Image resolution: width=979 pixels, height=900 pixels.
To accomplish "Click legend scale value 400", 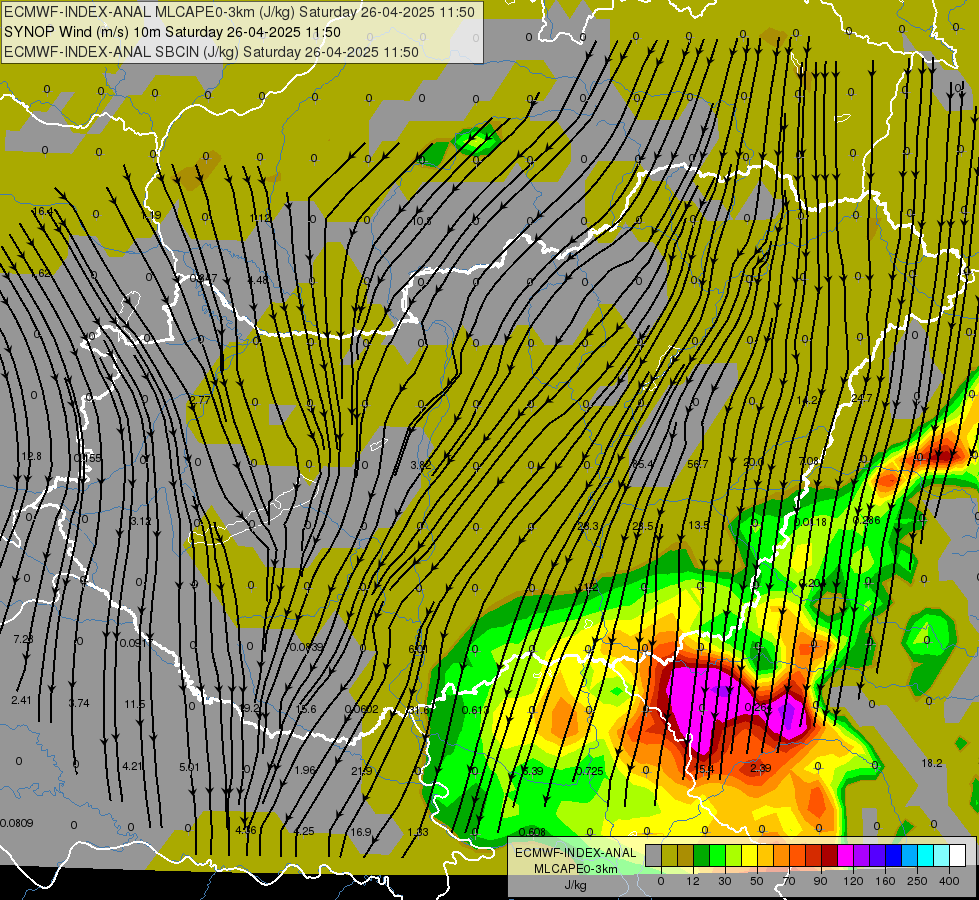I will pyautogui.click(x=949, y=881).
